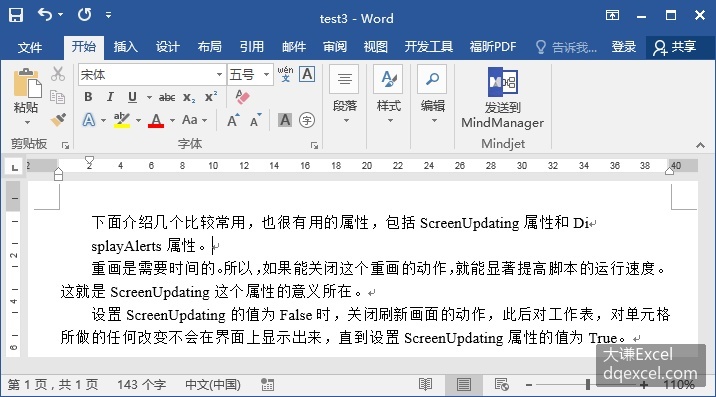This screenshot has width=716, height=397.
Task: Click the phonetic guide wén icon
Action: (x=285, y=74)
